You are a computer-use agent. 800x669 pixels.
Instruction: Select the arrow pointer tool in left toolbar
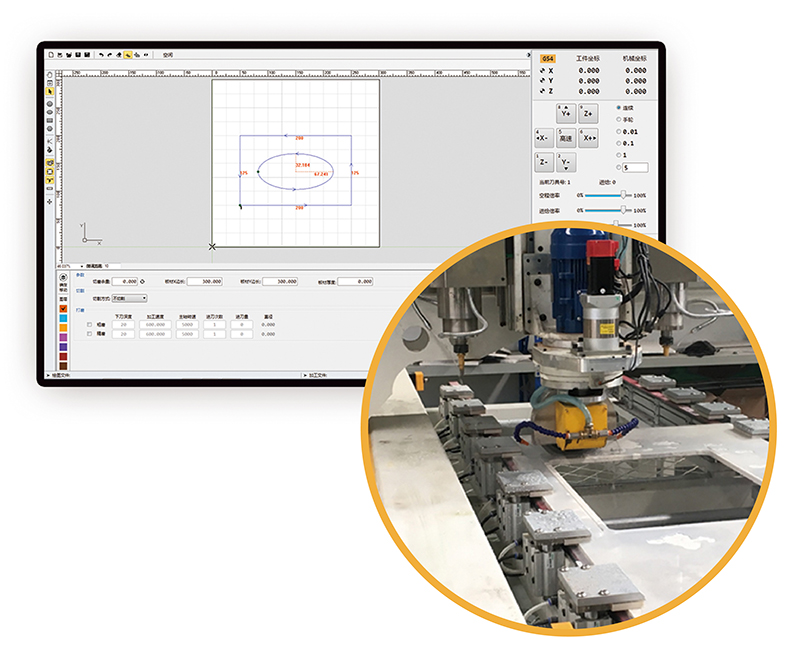click(x=50, y=92)
